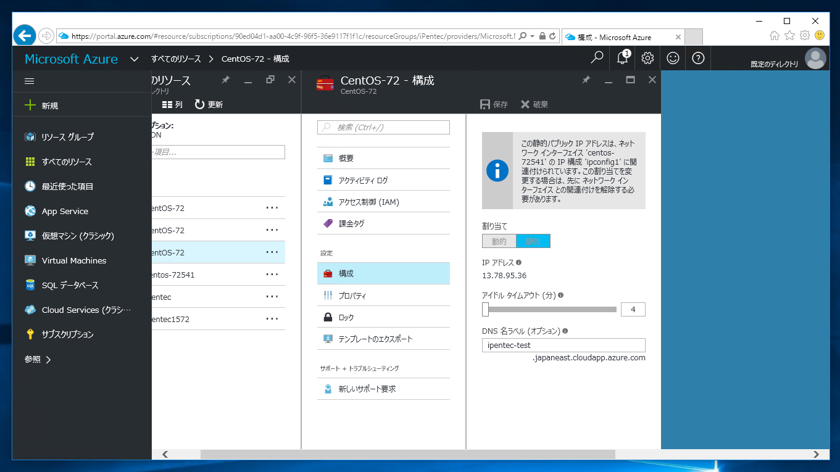Screen dimensions: 840x472
Task: Open the Azure portal search magnifier
Action: [597, 57]
